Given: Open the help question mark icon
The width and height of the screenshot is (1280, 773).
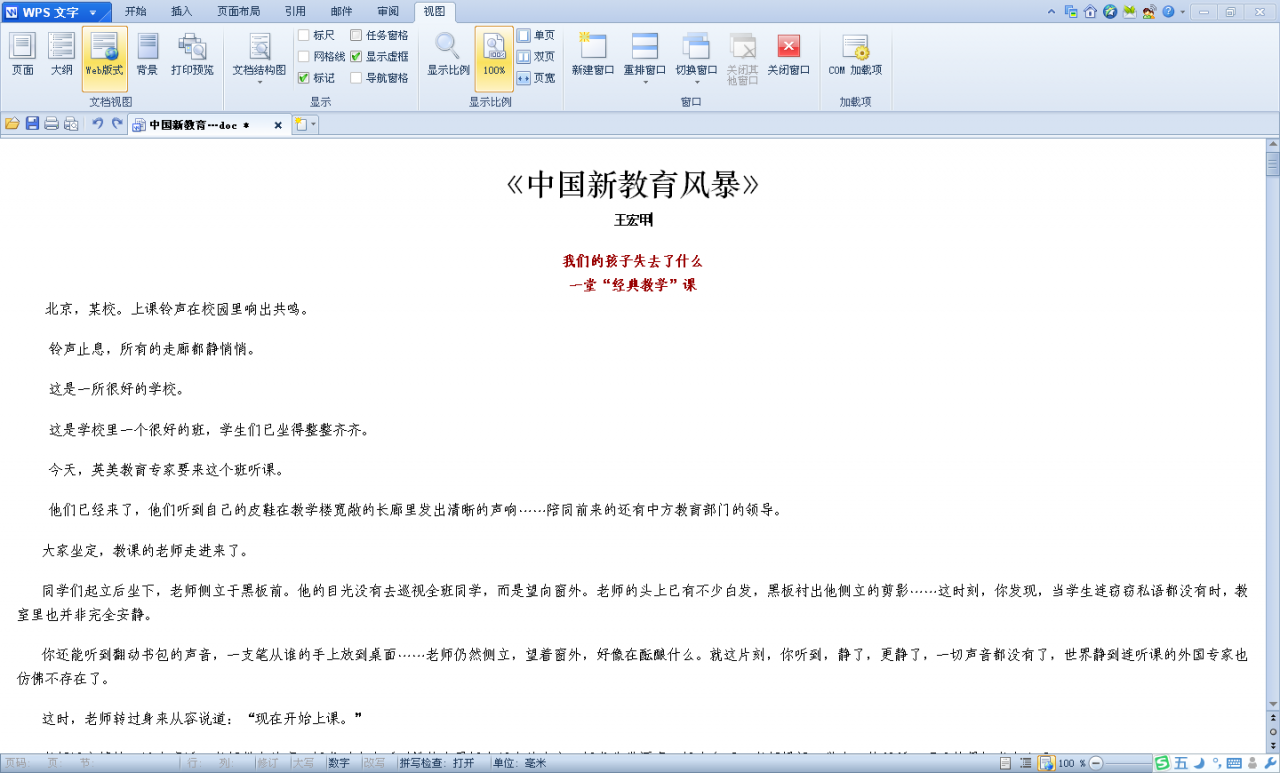Looking at the screenshot, I should click(1168, 12).
